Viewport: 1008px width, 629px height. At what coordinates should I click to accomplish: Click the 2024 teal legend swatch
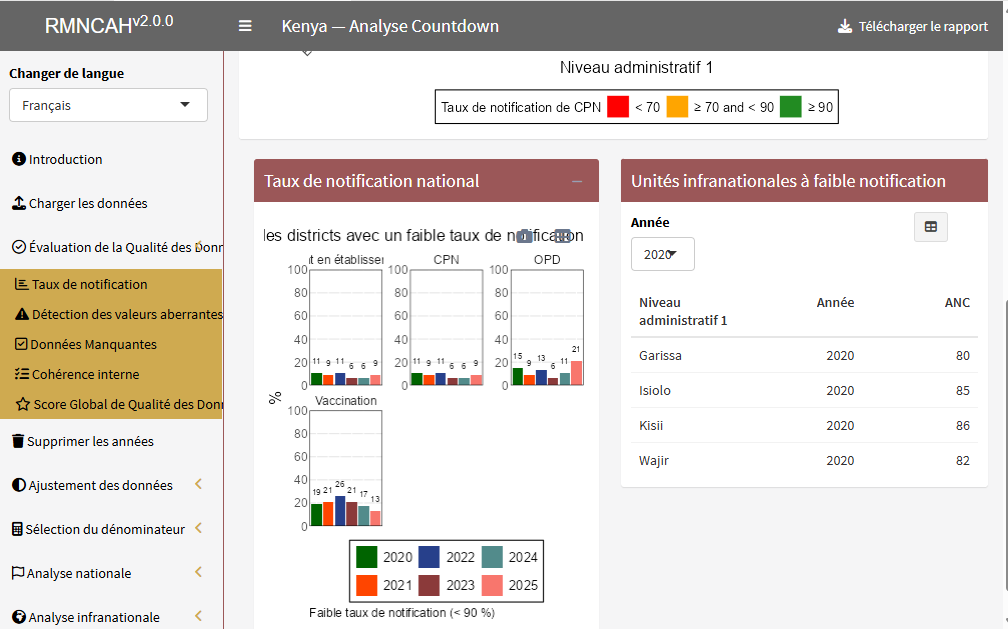492,557
